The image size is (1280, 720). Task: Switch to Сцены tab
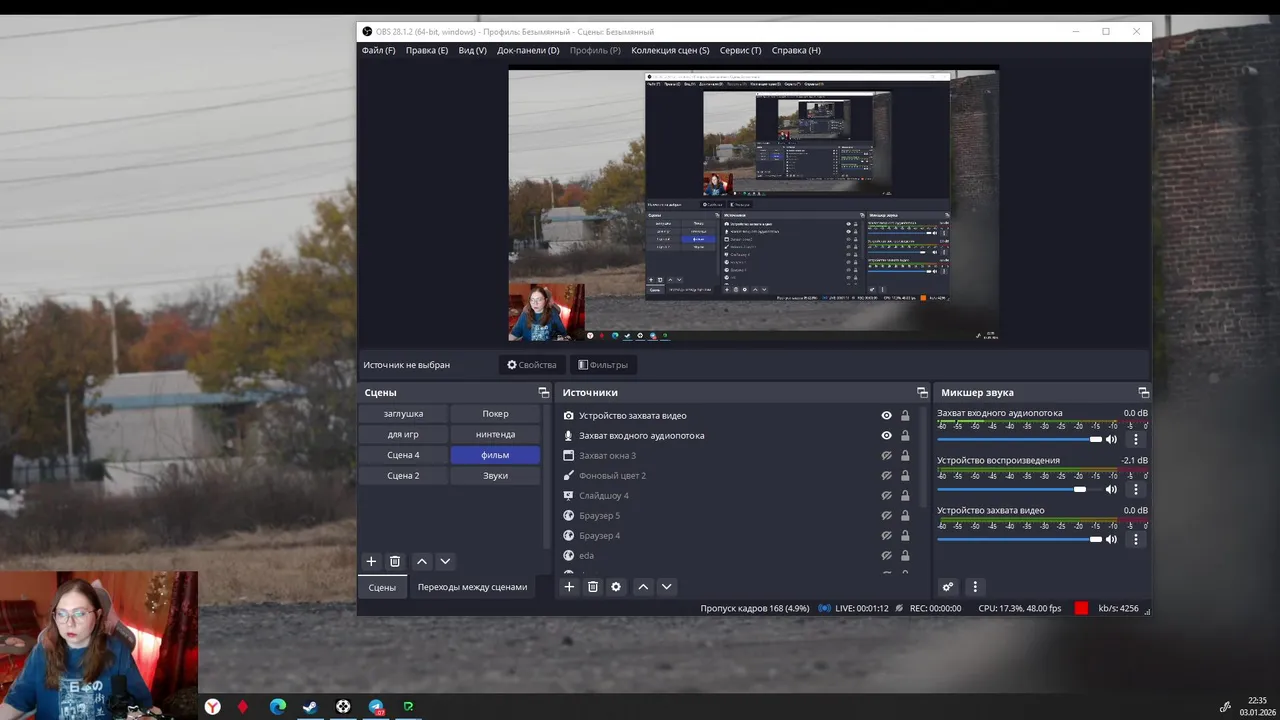coord(382,587)
